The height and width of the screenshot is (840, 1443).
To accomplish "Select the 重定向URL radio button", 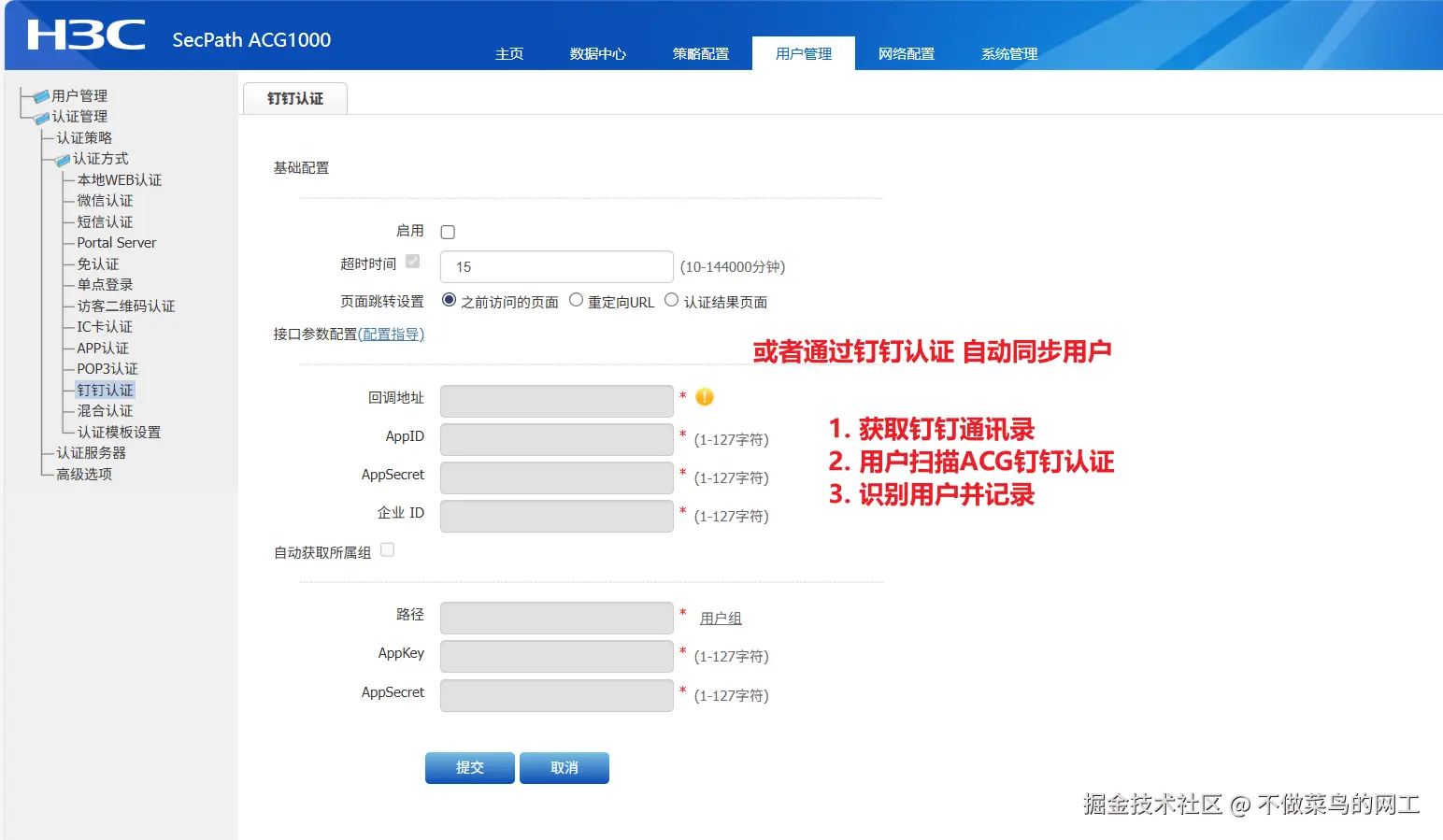I will click(x=576, y=300).
